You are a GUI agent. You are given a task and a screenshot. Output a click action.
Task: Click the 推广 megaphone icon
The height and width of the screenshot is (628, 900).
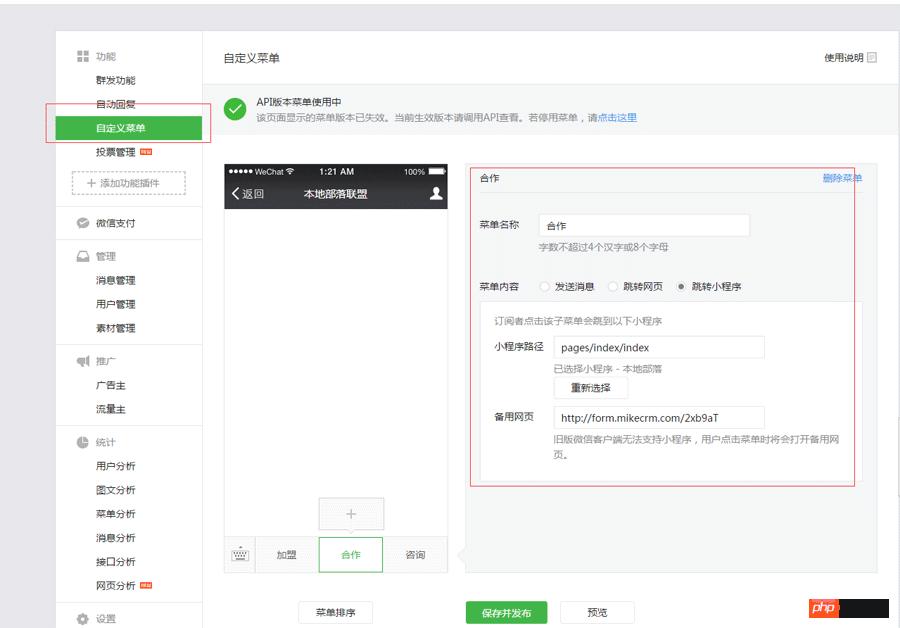tap(83, 361)
